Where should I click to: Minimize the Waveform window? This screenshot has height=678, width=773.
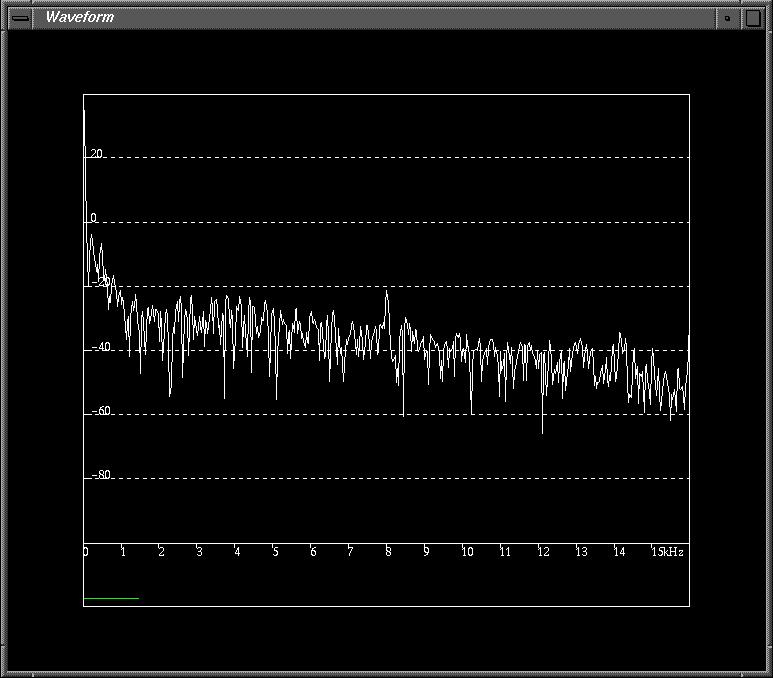[x=728, y=17]
